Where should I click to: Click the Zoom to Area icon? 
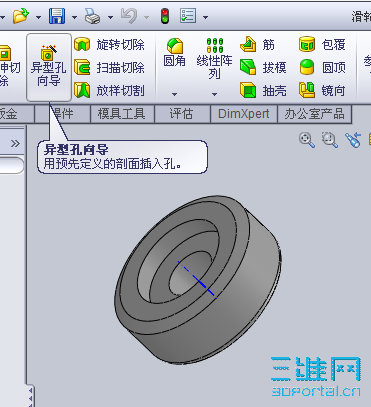(330, 140)
